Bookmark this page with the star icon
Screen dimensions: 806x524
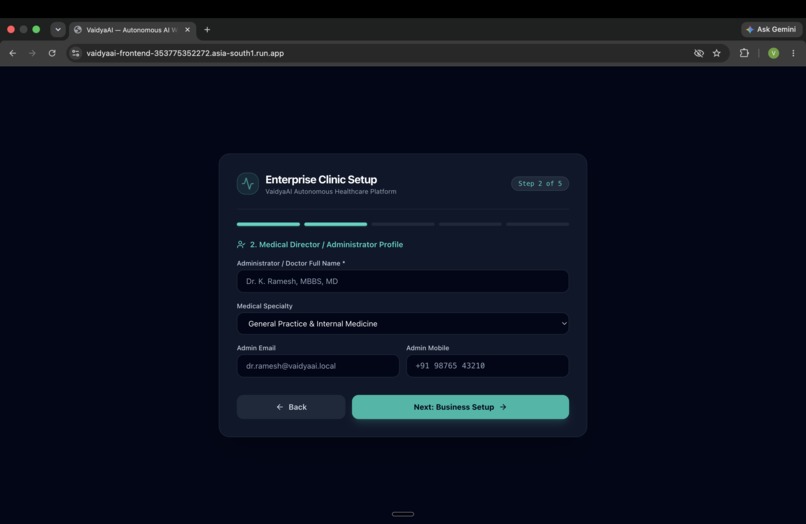pyautogui.click(x=717, y=53)
